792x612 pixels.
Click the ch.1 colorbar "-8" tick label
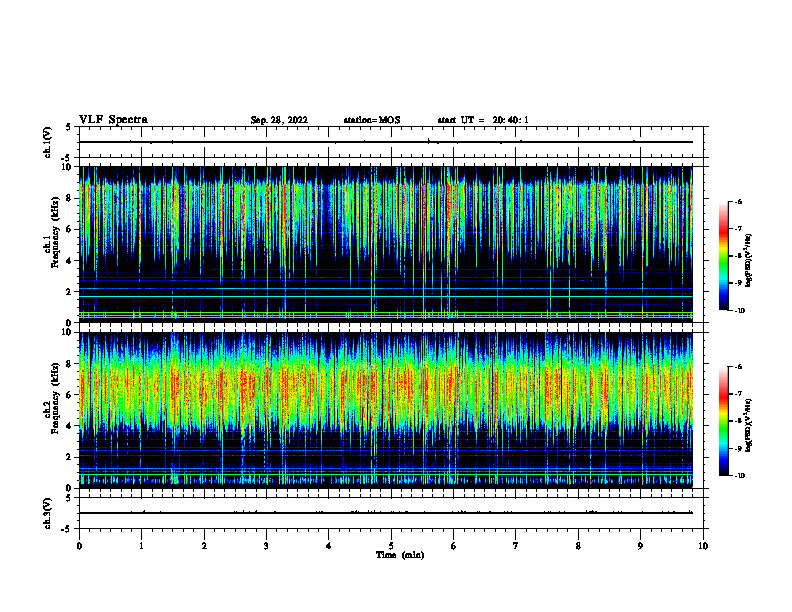[738, 256]
